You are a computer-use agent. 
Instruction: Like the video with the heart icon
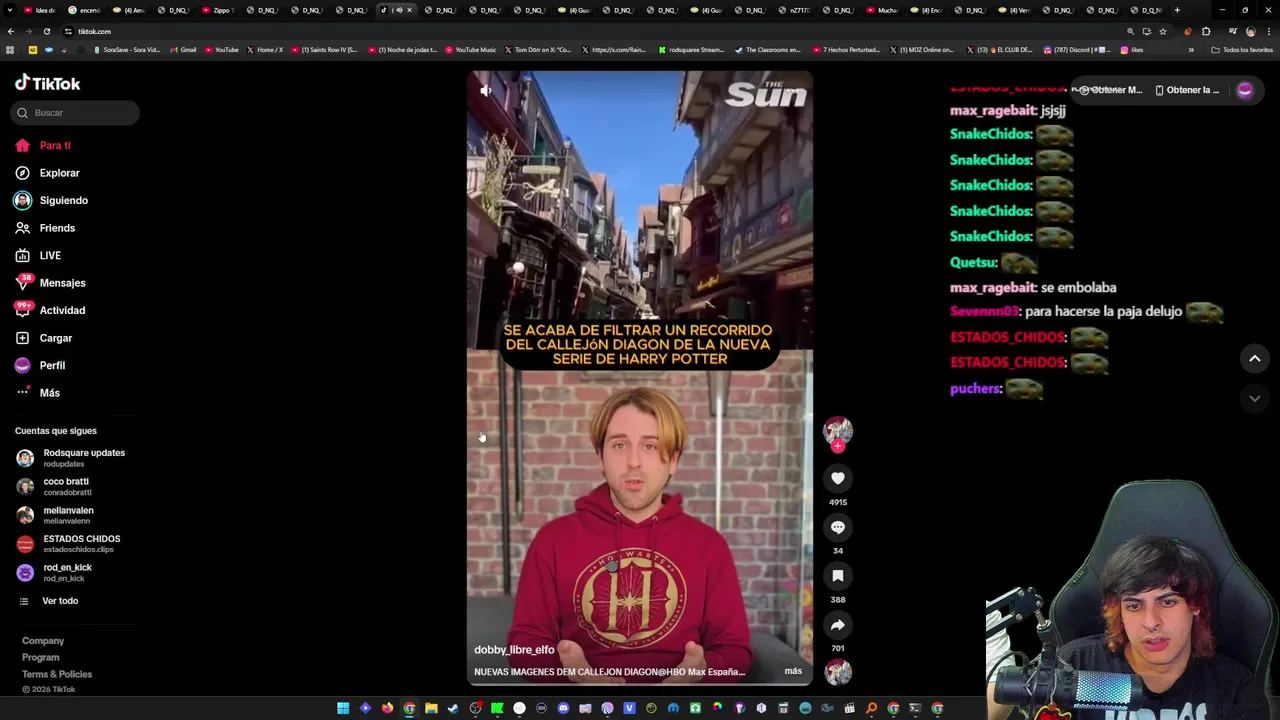coord(838,478)
